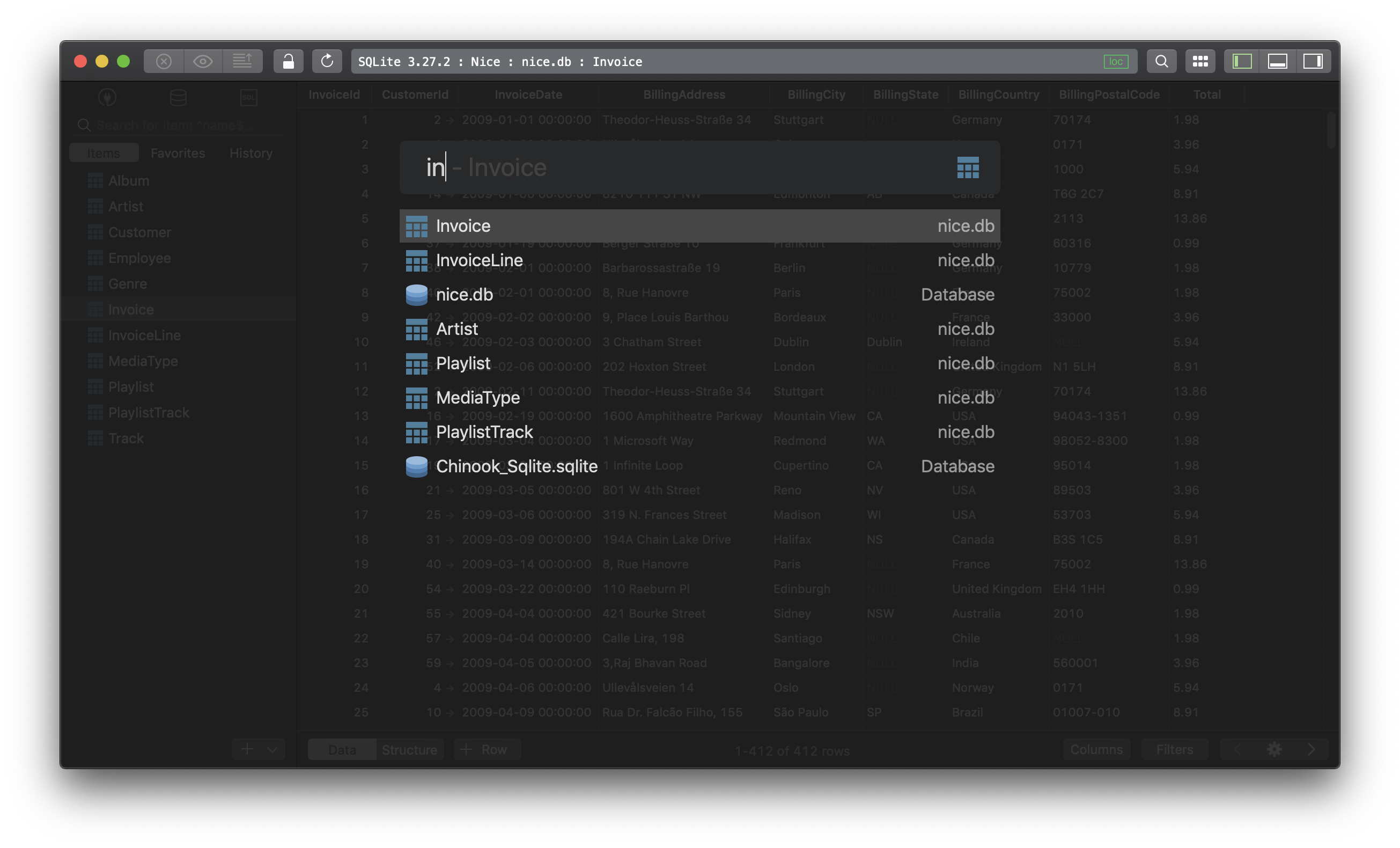Toggle the loc badge in the titlebar
This screenshot has width=1400, height=848.
[x=1116, y=61]
